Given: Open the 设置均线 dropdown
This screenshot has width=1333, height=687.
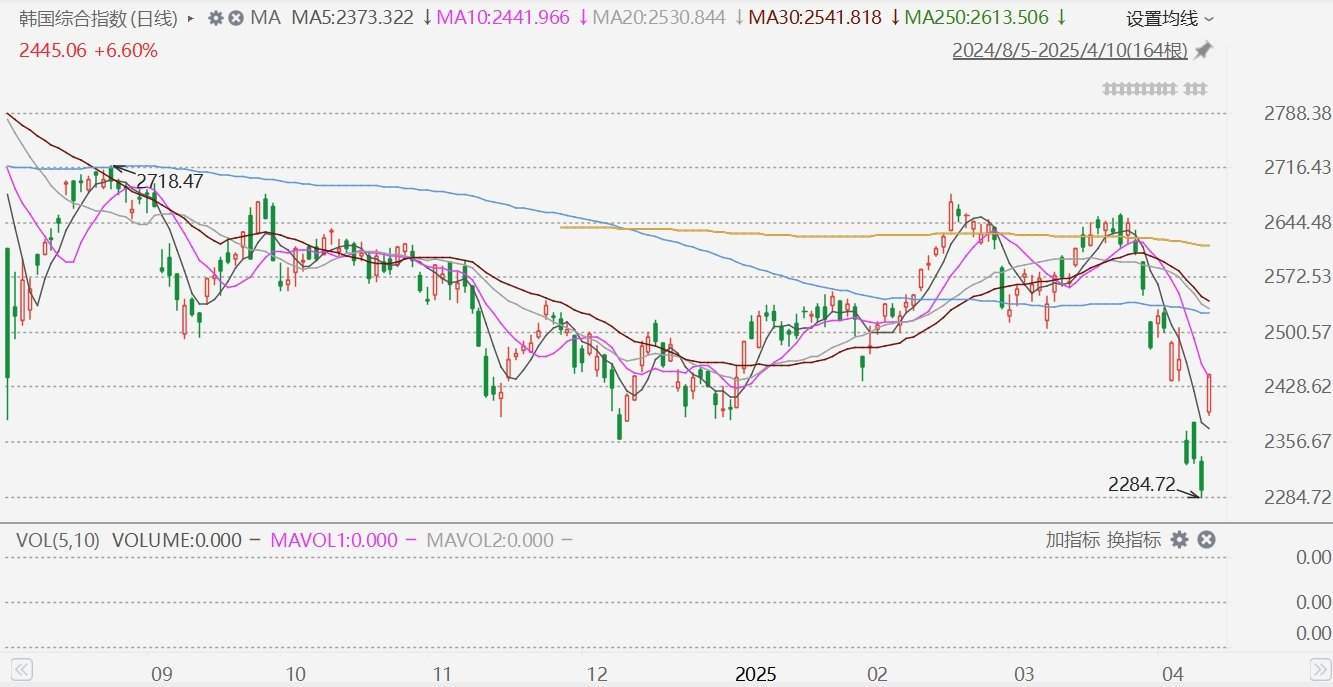Looking at the screenshot, I should pyautogui.click(x=1169, y=18).
